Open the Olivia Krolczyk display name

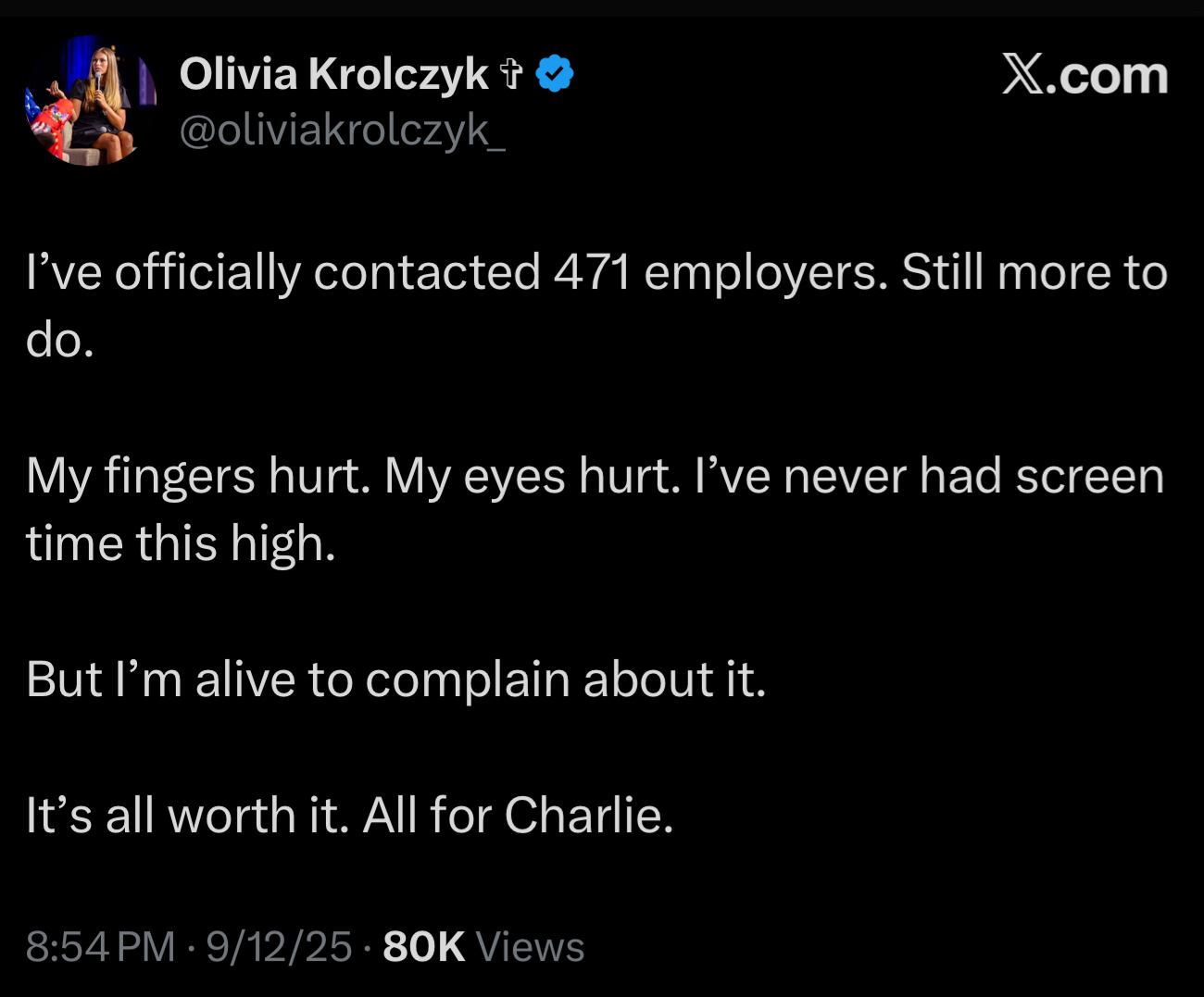coord(333,74)
